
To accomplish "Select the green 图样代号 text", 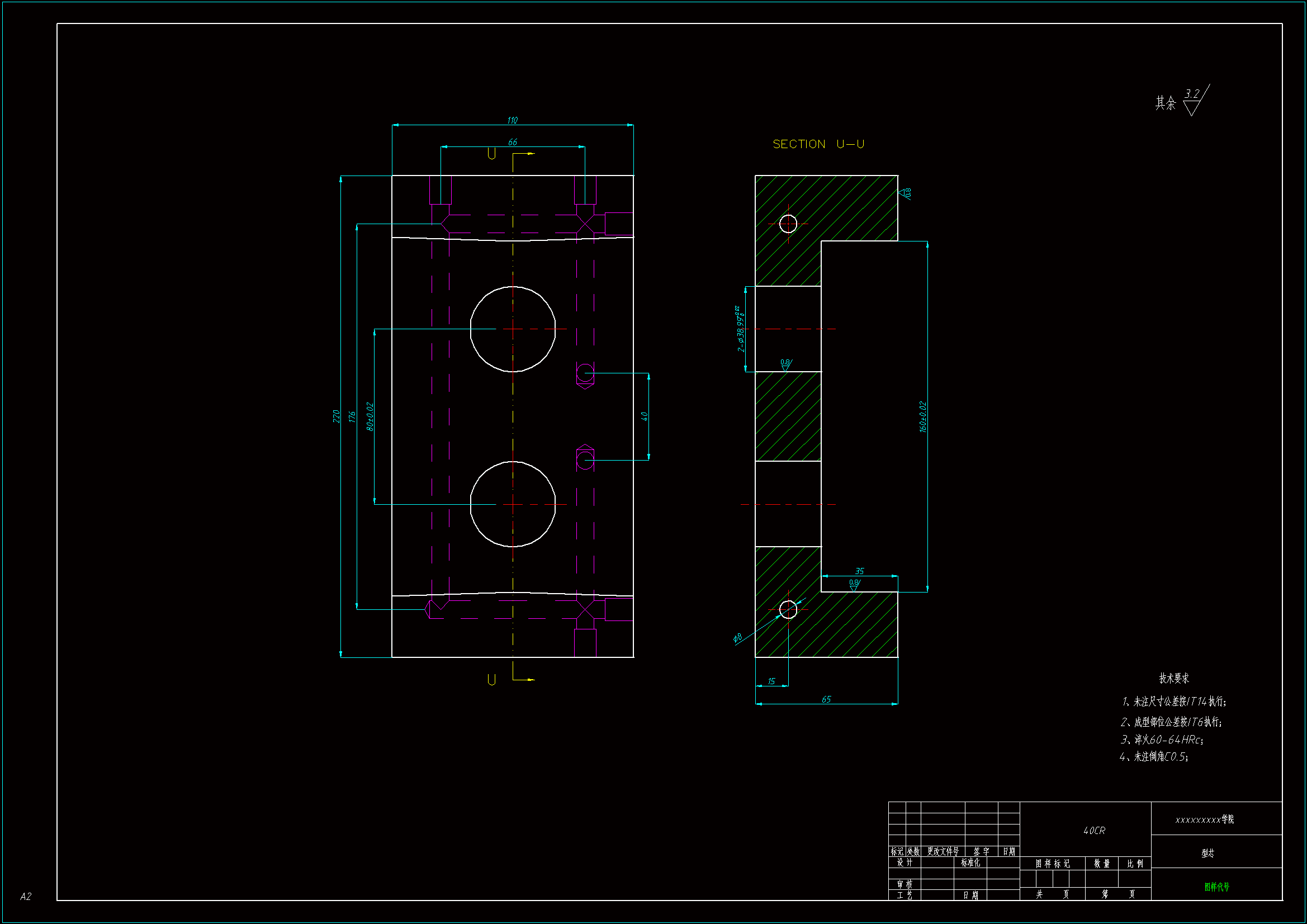I will [x=1216, y=887].
